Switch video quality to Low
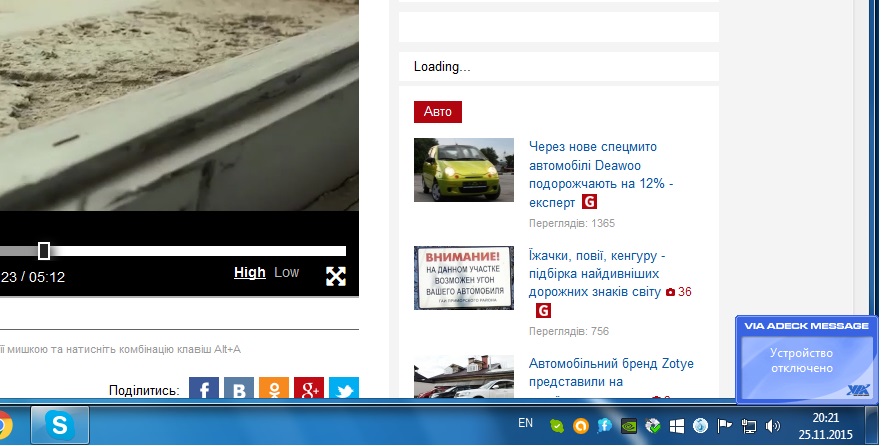Screen dimensions: 881x446 [x=286, y=272]
